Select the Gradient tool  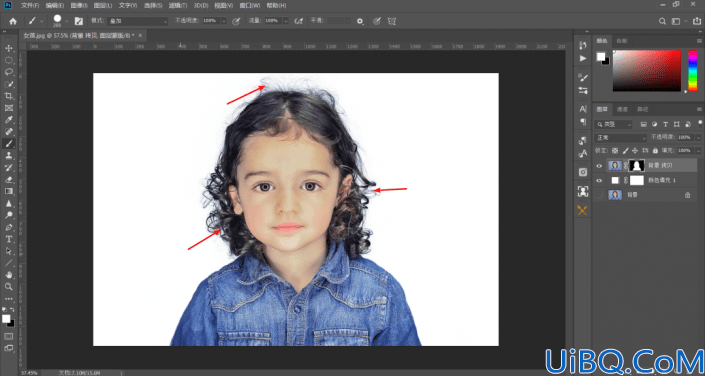click(9, 191)
